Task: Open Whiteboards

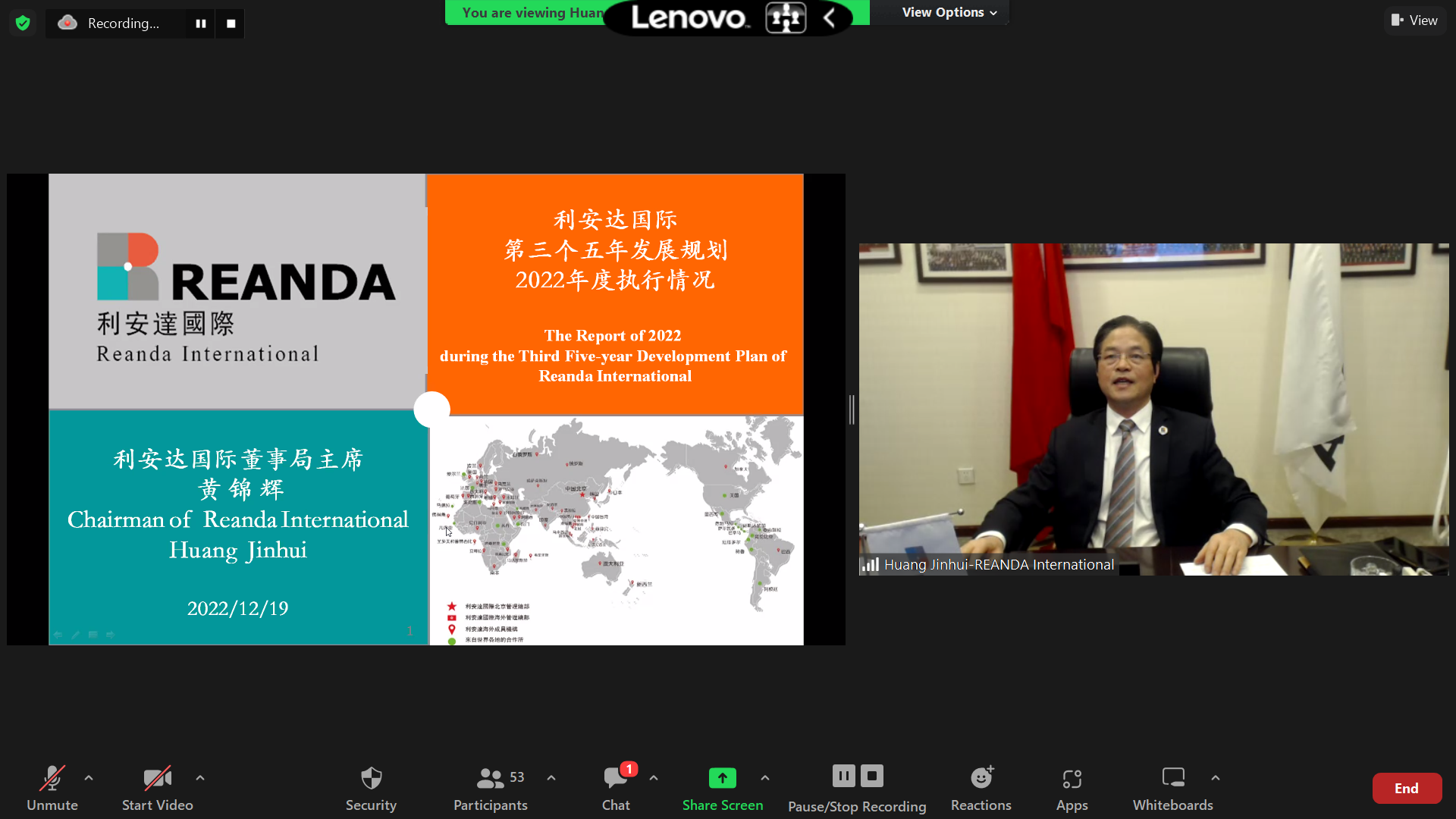Action: (1172, 789)
